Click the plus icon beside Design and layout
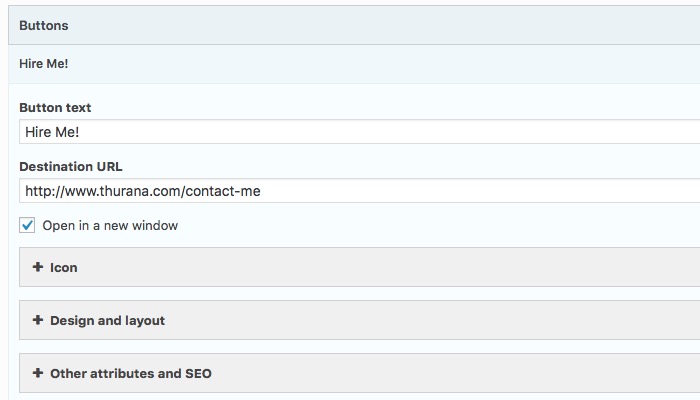Viewport: 700px width, 400px height. point(38,320)
